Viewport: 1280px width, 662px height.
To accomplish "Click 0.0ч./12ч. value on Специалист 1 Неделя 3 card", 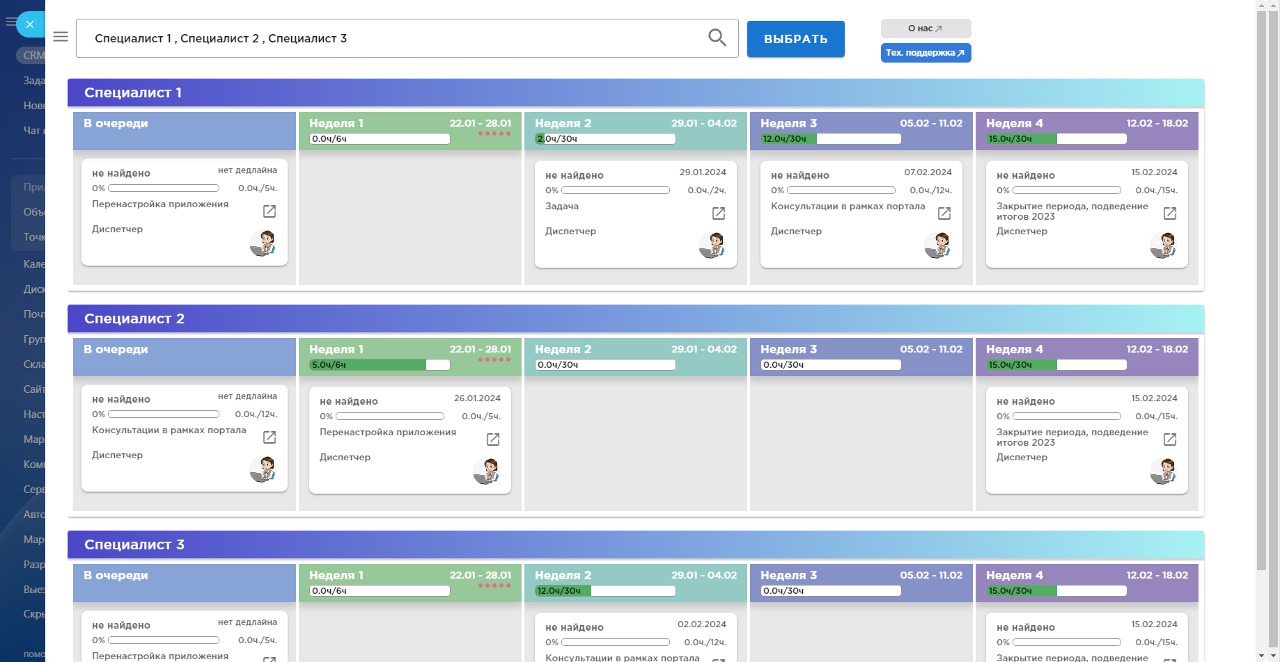I will [931, 190].
